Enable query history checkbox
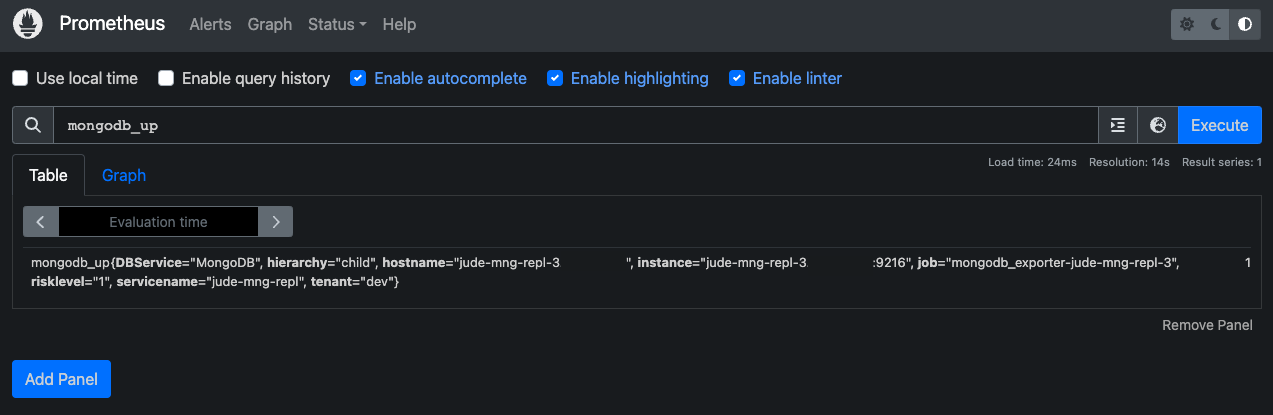Image resolution: width=1273 pixels, height=415 pixels. 167,78
